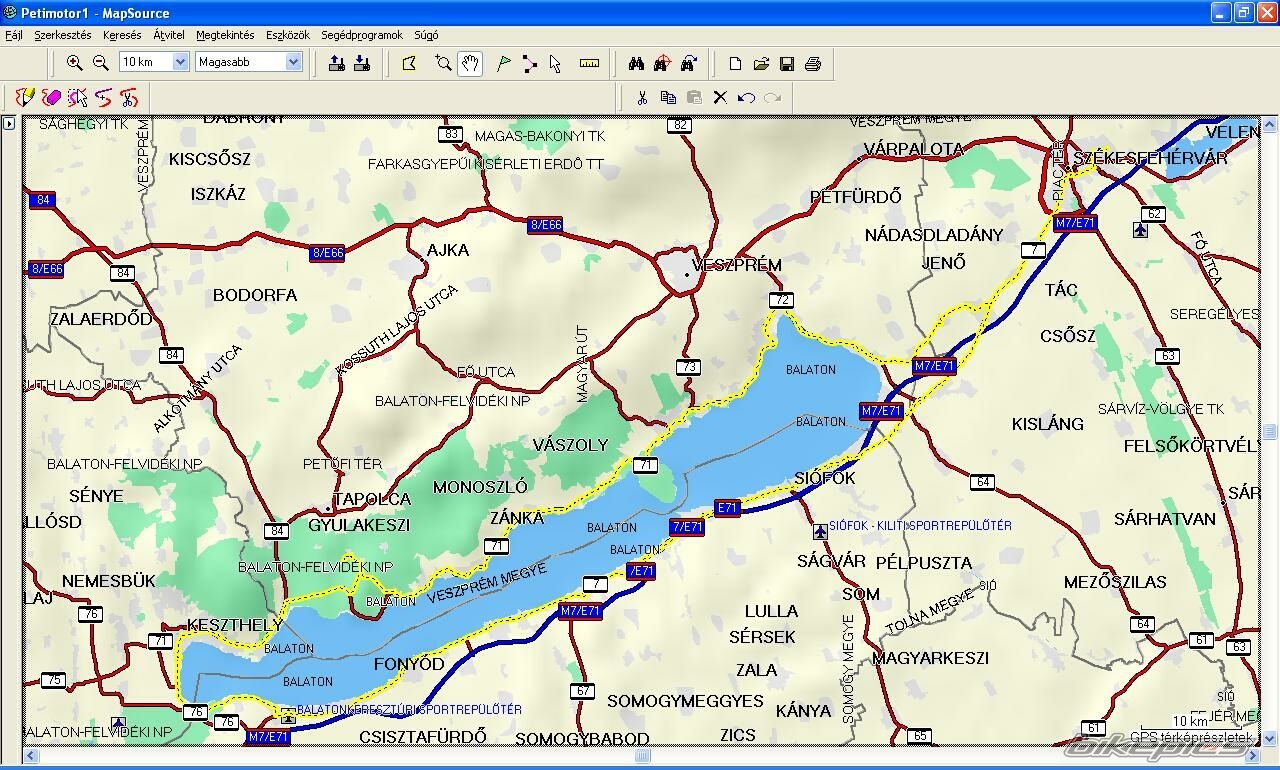
Task: Open the Szerkesztés menu
Action: pyautogui.click(x=62, y=35)
